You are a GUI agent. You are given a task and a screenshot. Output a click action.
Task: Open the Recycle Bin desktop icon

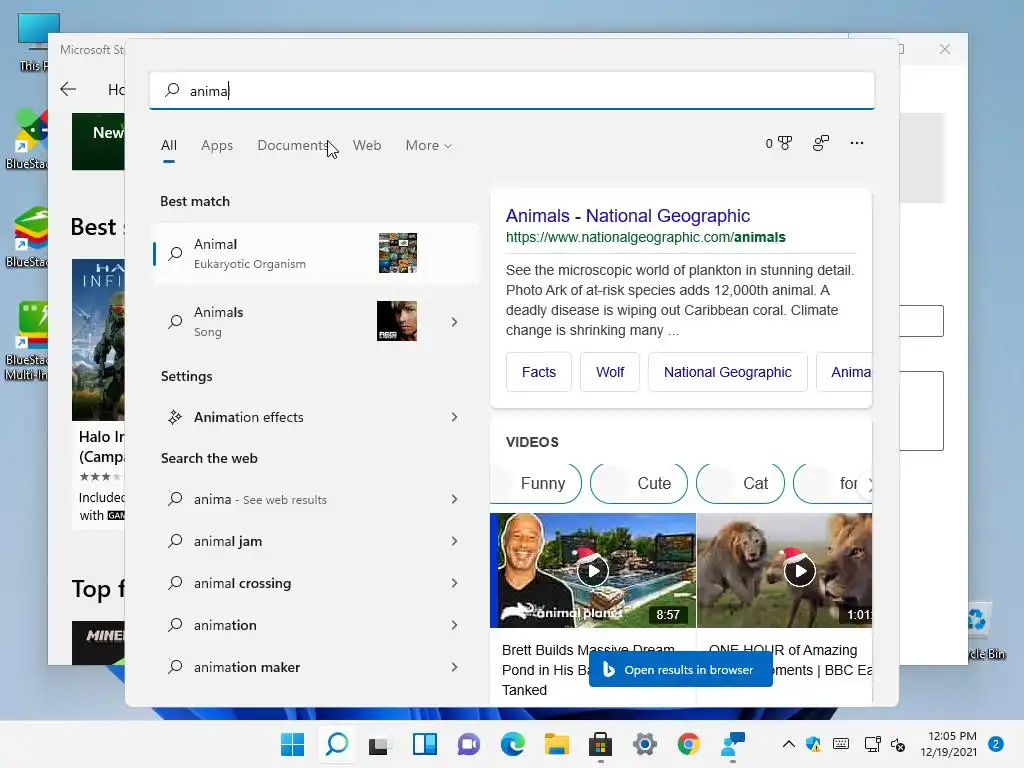pos(984,632)
